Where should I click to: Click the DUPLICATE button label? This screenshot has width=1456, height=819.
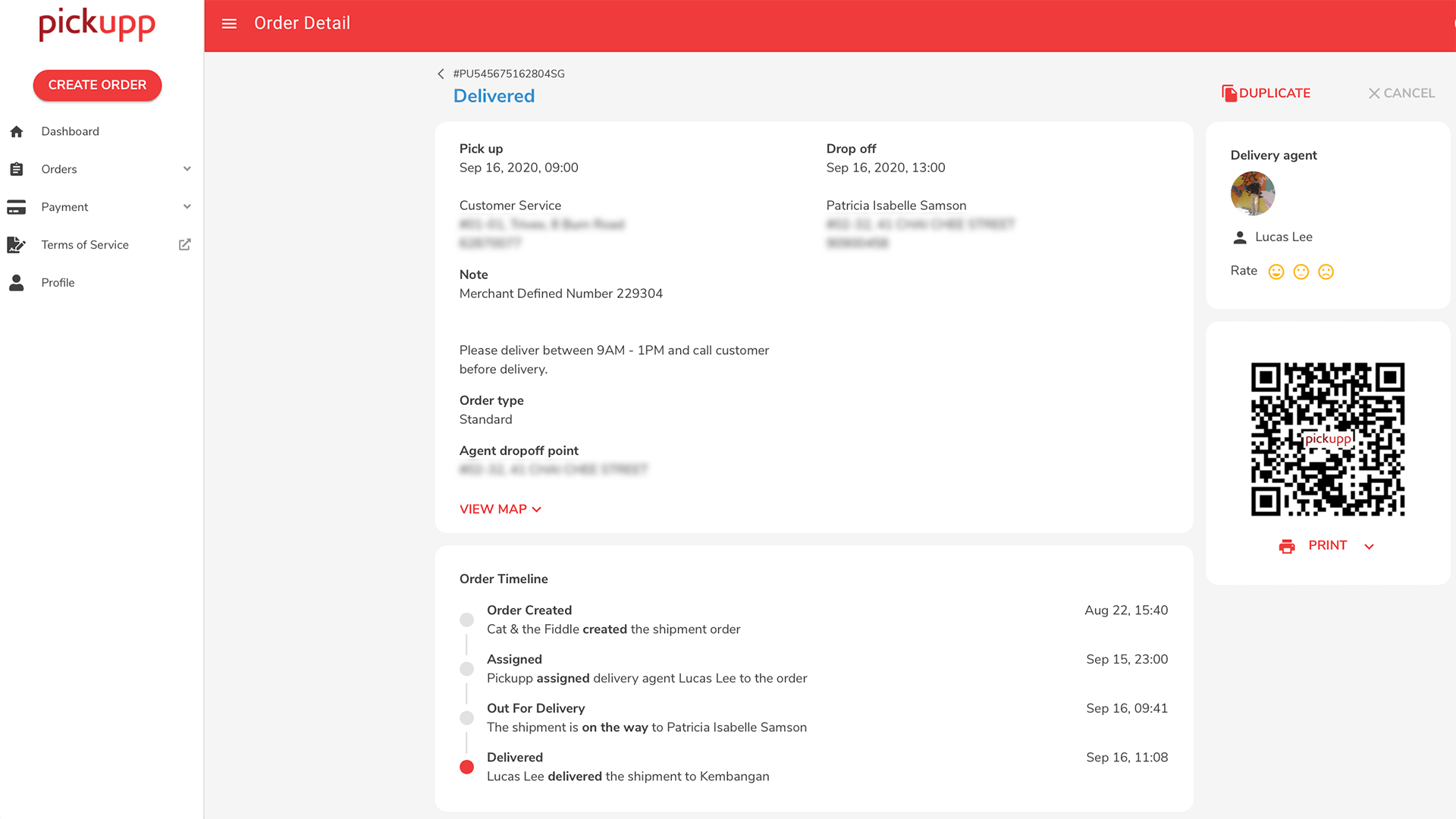[x=1275, y=93]
